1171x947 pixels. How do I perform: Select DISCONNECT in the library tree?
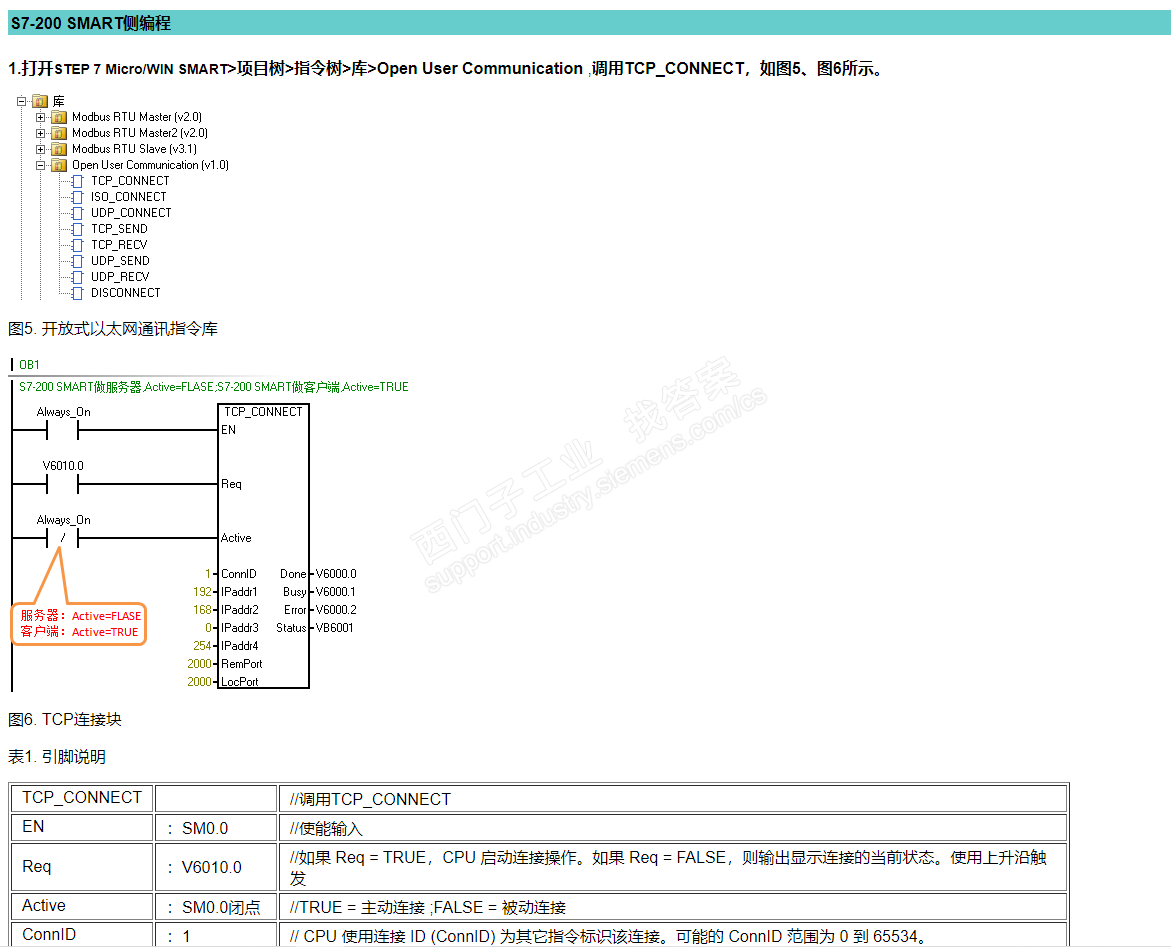click(125, 293)
